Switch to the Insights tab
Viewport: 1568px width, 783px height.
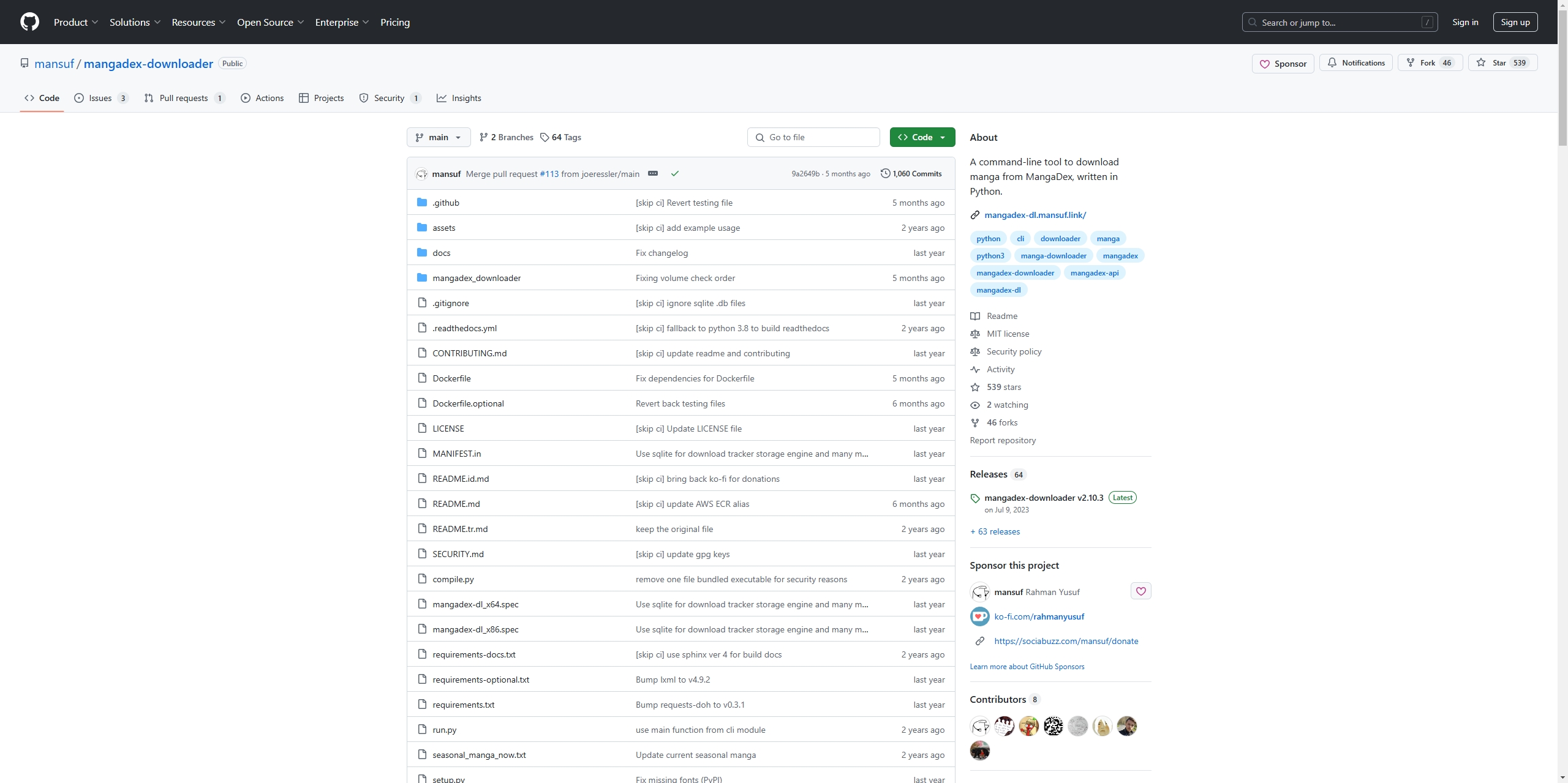coord(459,98)
